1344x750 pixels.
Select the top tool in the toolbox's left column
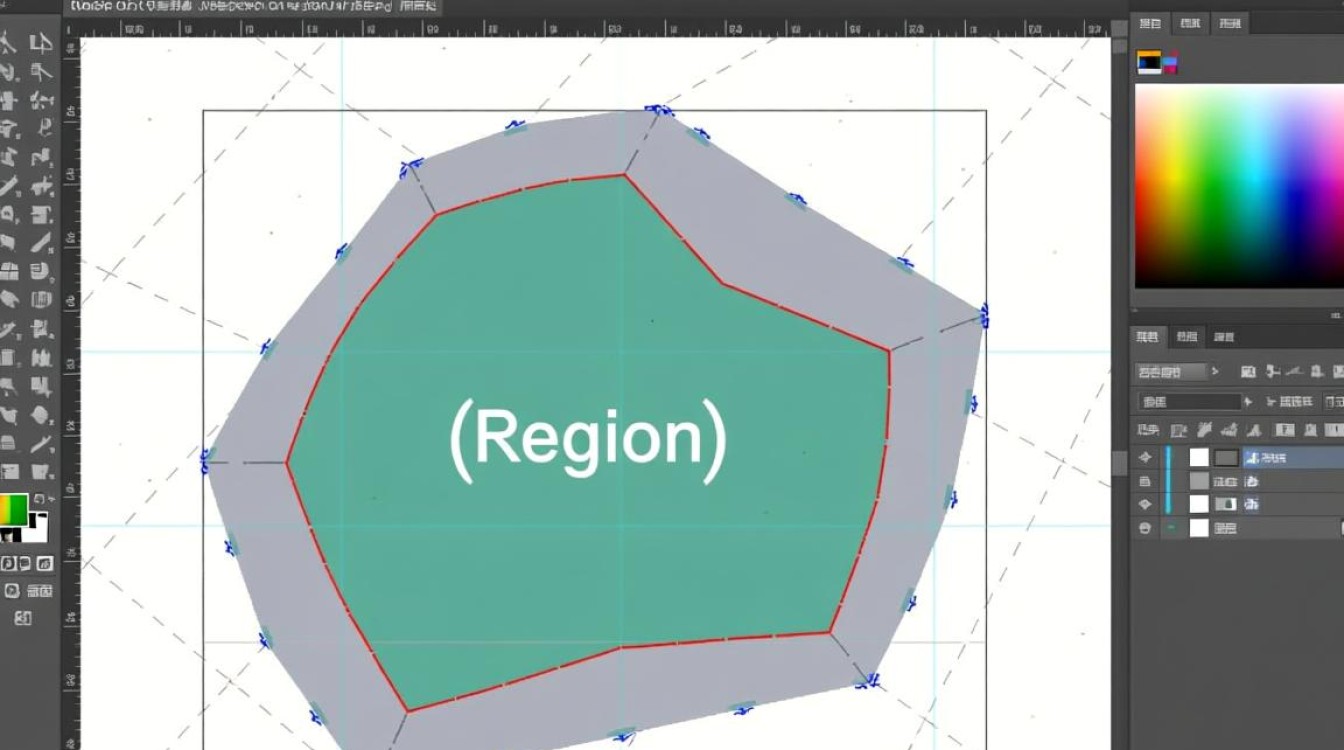[10, 43]
